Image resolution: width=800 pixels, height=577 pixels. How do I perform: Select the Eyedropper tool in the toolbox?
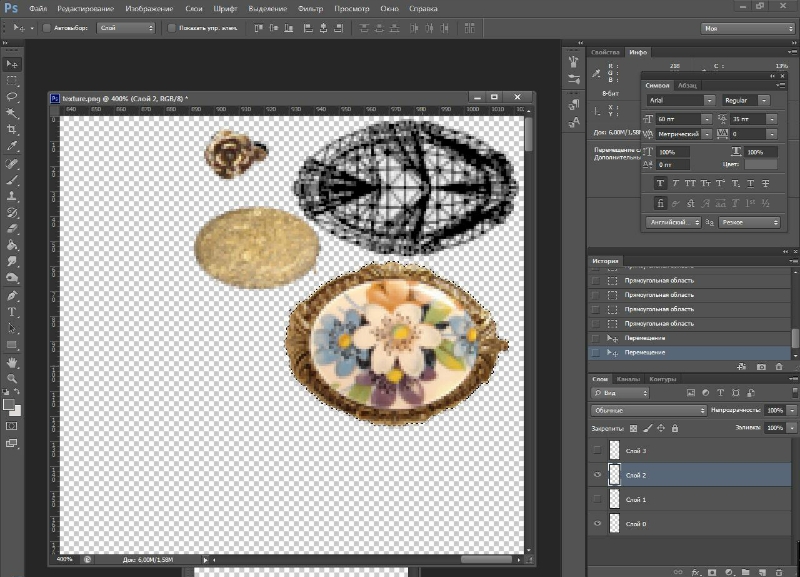(x=12, y=146)
